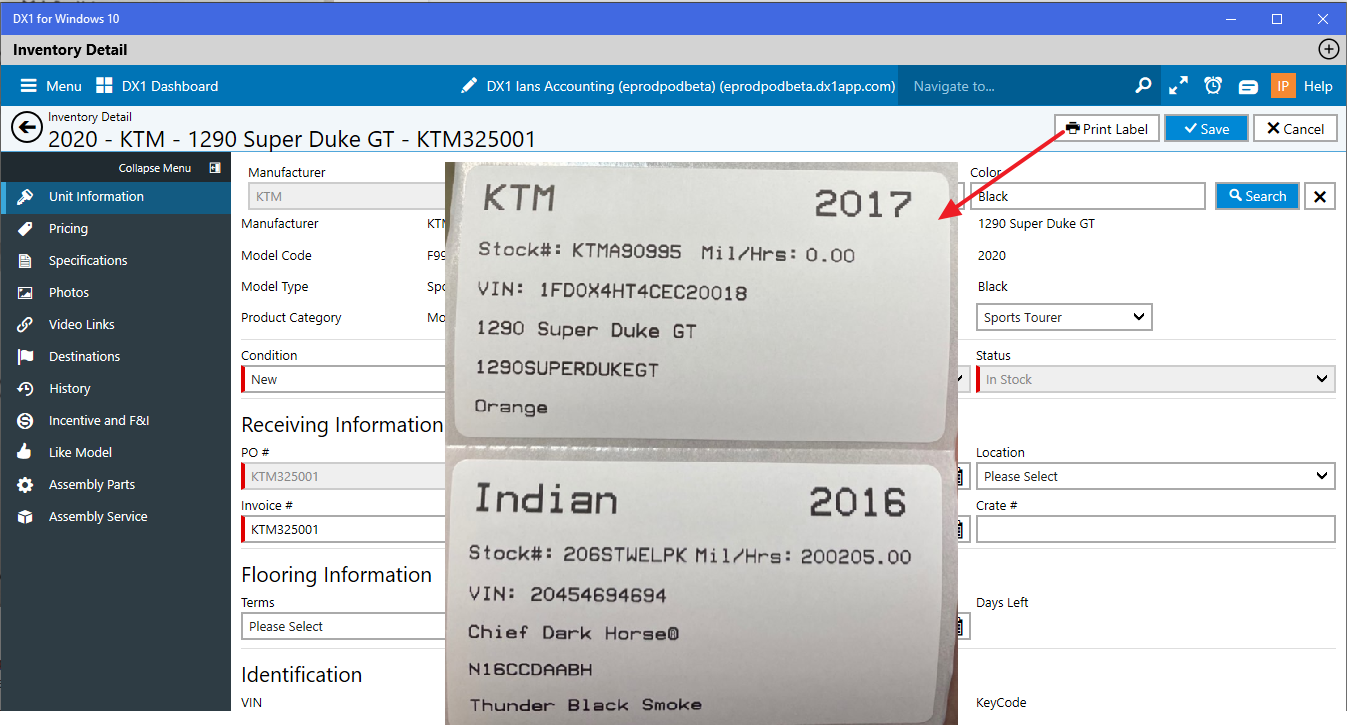Toggle the fullscreen expand arrows icon
The width and height of the screenshot is (1347, 725).
tap(1179, 86)
